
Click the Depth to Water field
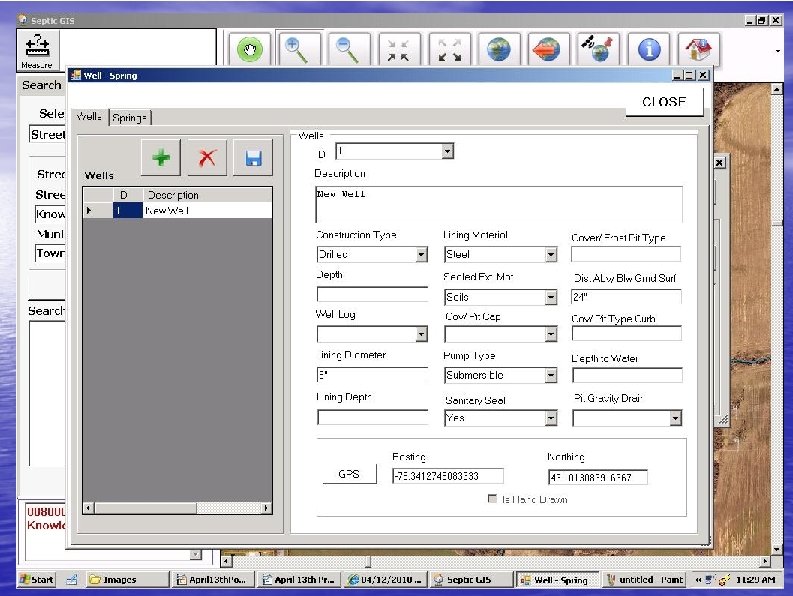[627, 375]
